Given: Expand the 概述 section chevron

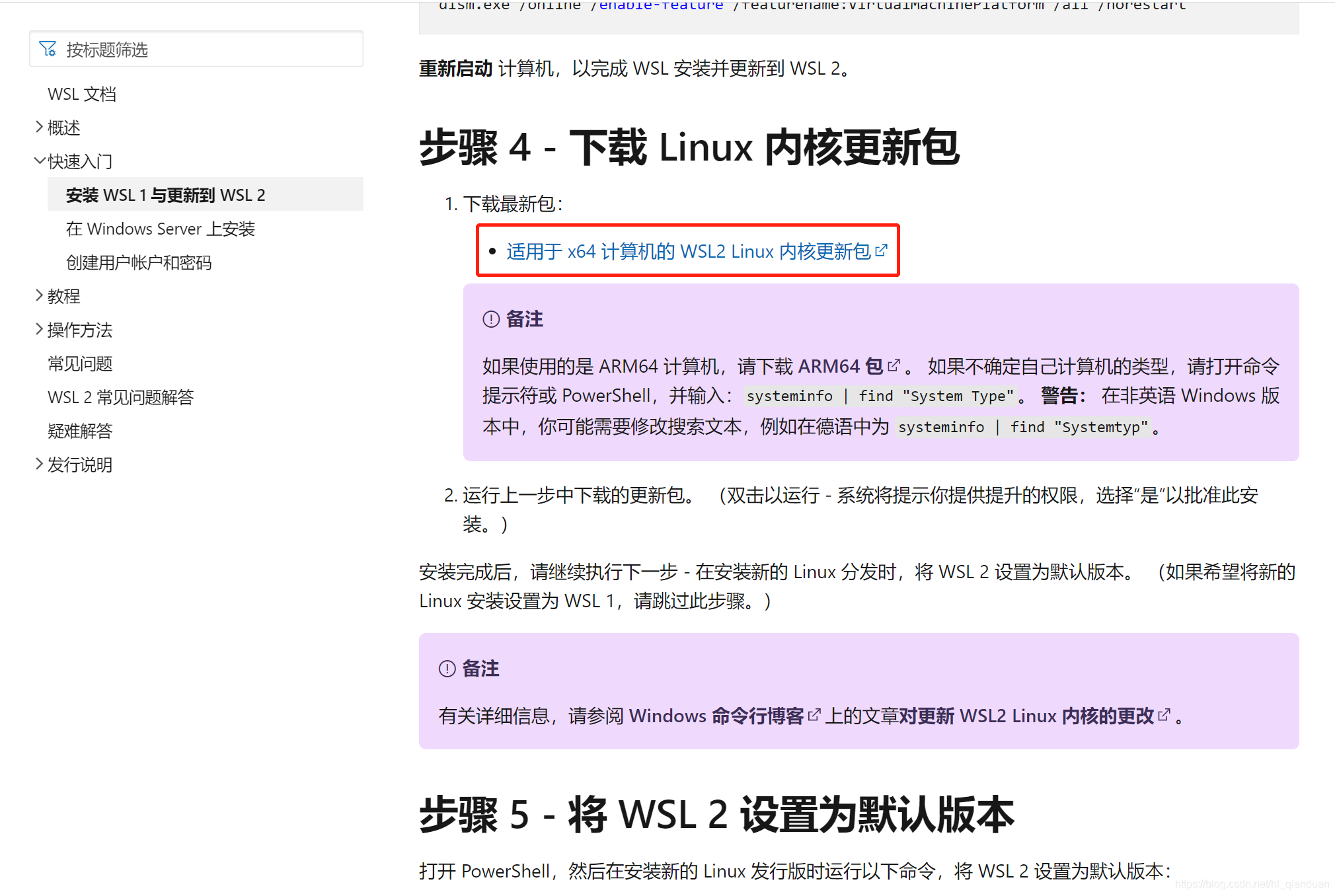Looking at the screenshot, I should click(x=39, y=127).
